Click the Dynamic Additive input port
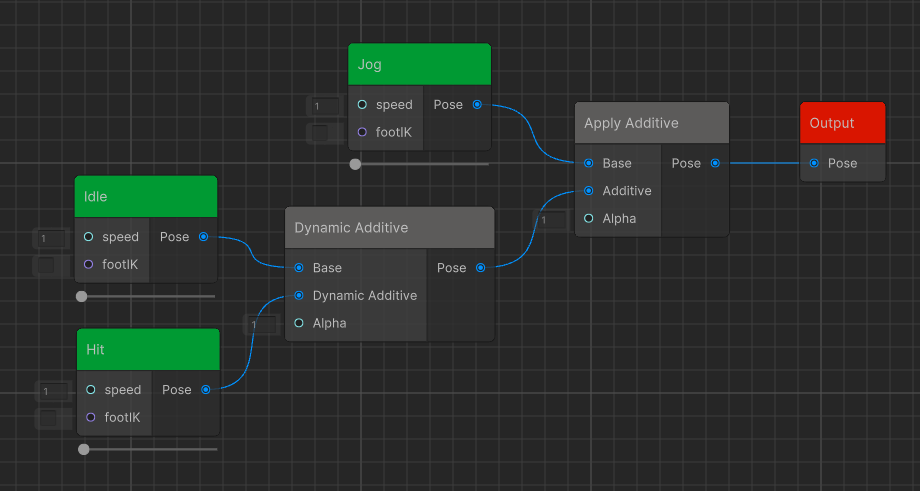Image resolution: width=920 pixels, height=491 pixels. point(299,295)
